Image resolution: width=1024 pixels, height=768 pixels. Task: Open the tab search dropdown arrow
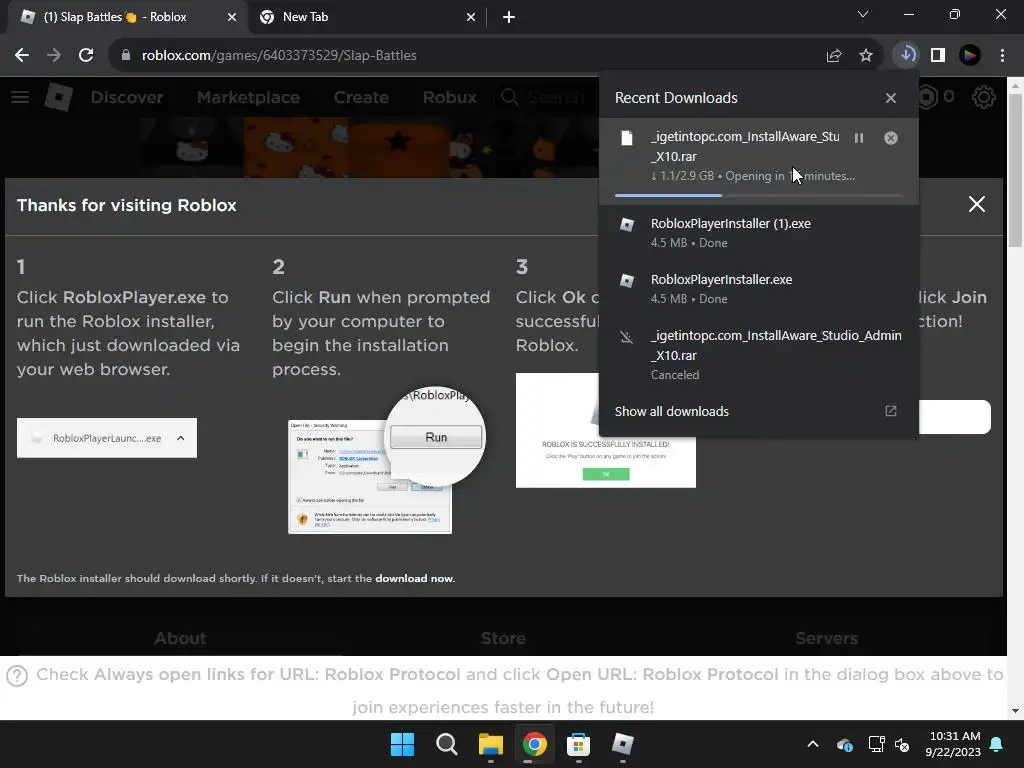[x=863, y=14]
